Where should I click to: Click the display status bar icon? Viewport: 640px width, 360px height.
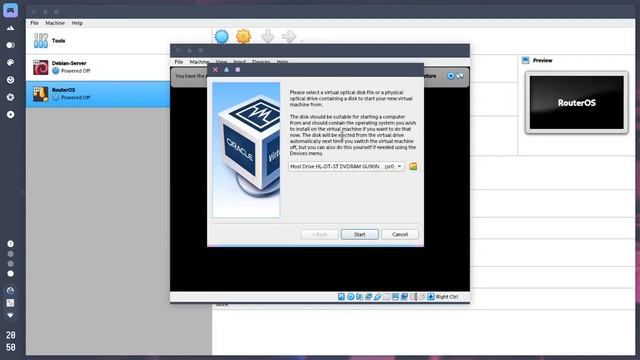pyautogui.click(x=395, y=297)
